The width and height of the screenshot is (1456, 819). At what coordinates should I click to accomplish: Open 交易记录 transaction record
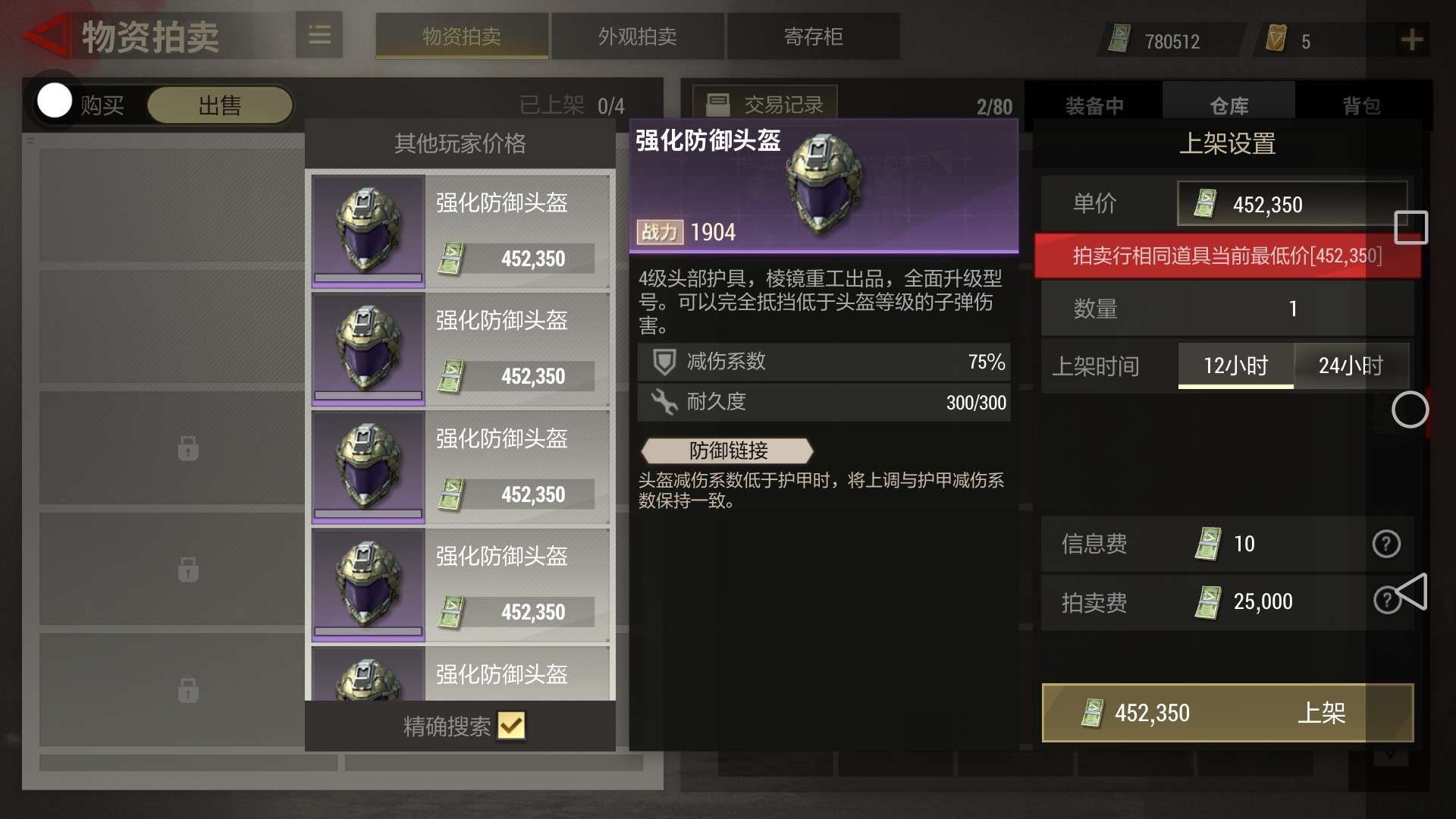pos(765,104)
